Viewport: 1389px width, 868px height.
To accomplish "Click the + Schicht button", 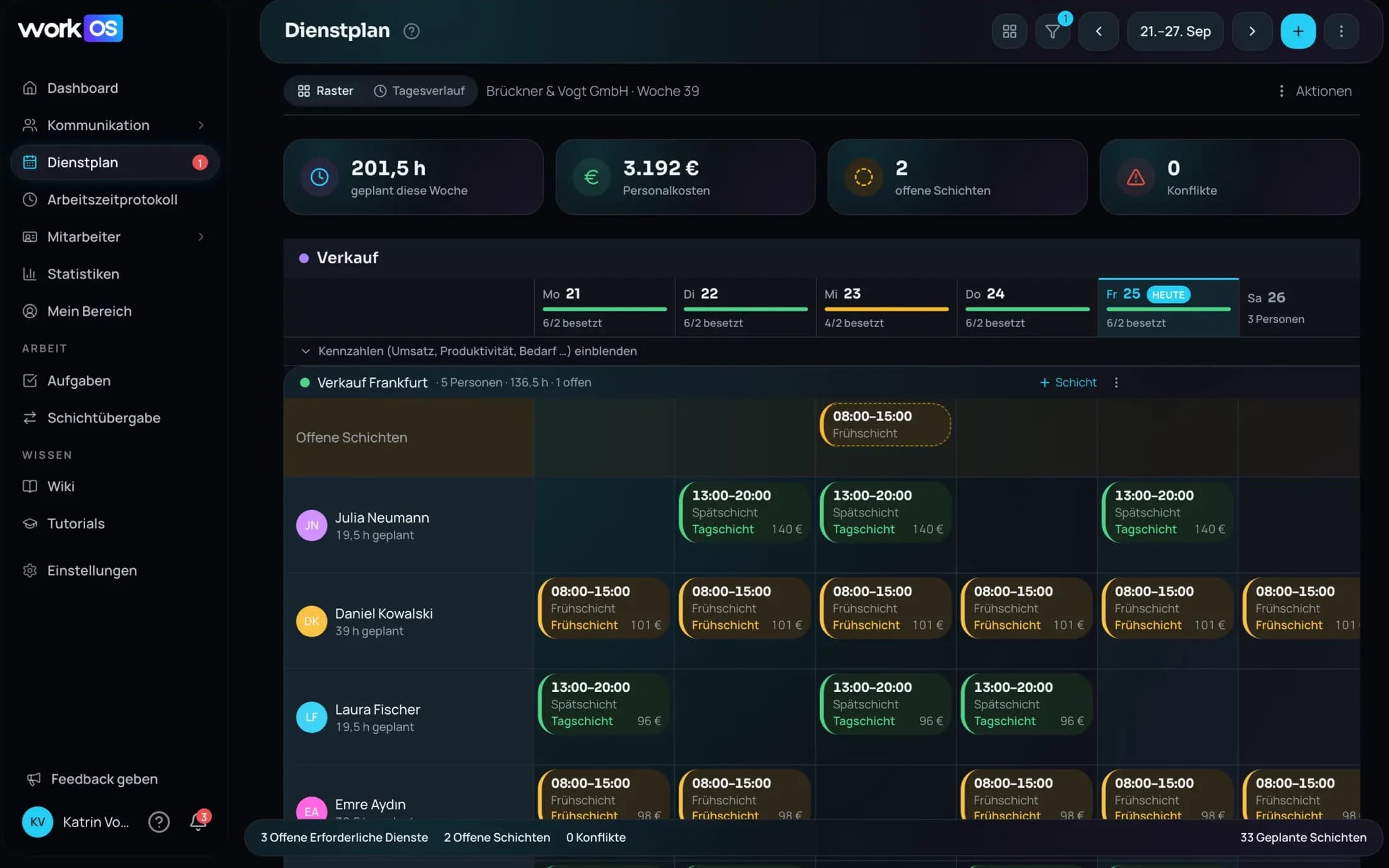I will [x=1068, y=383].
